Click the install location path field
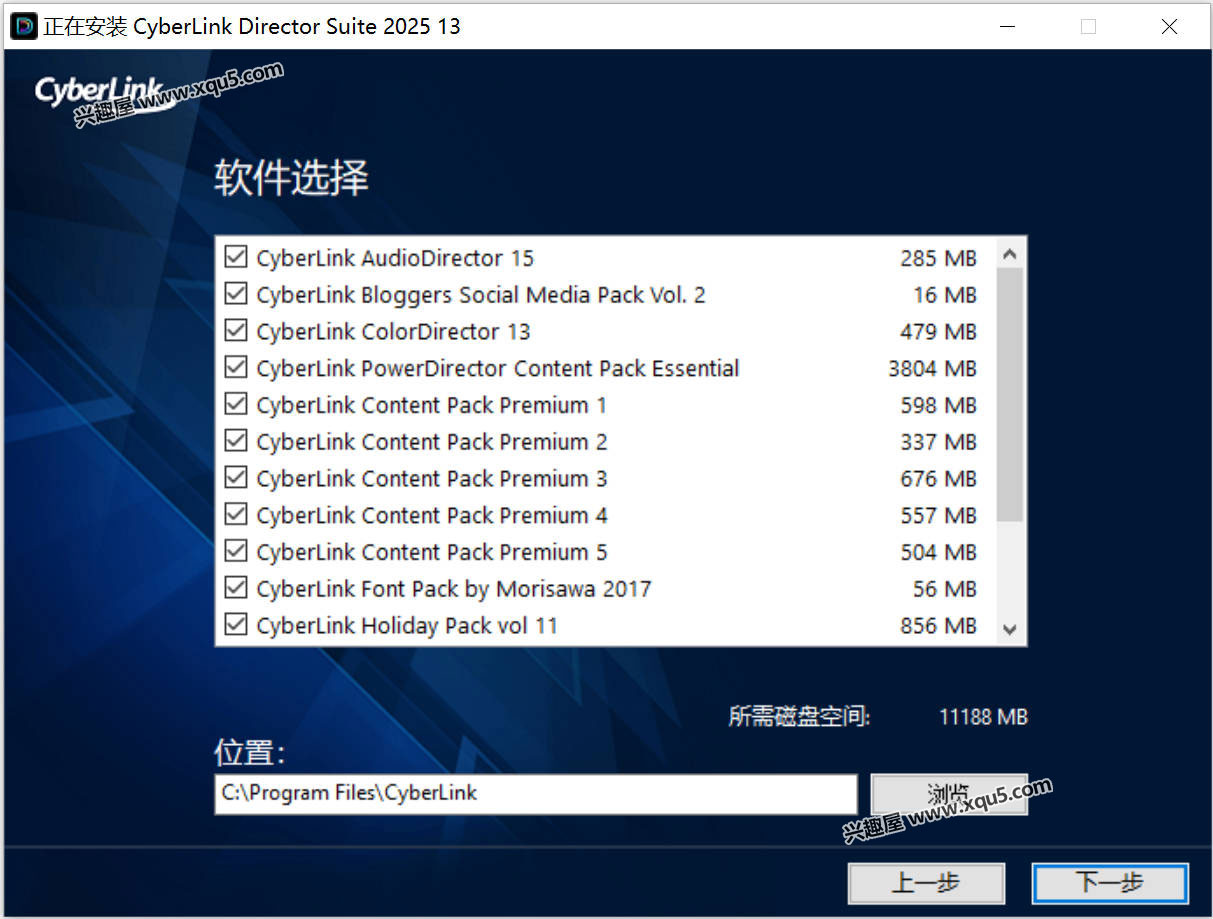 pyautogui.click(x=536, y=794)
